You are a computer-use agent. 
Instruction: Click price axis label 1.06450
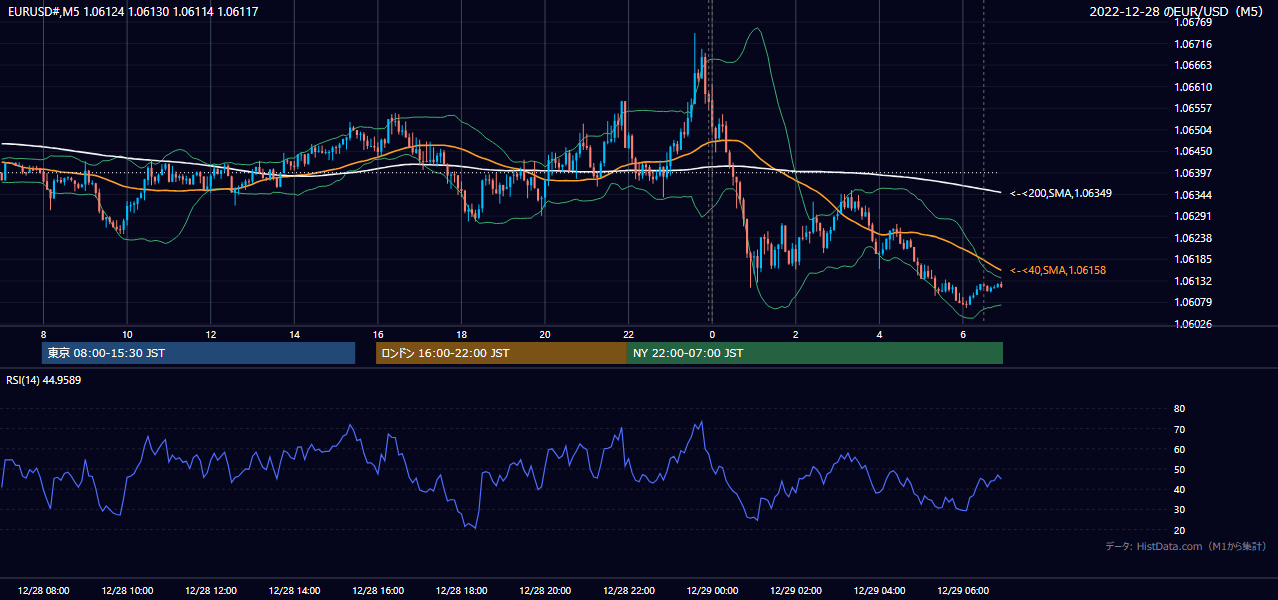click(1194, 151)
